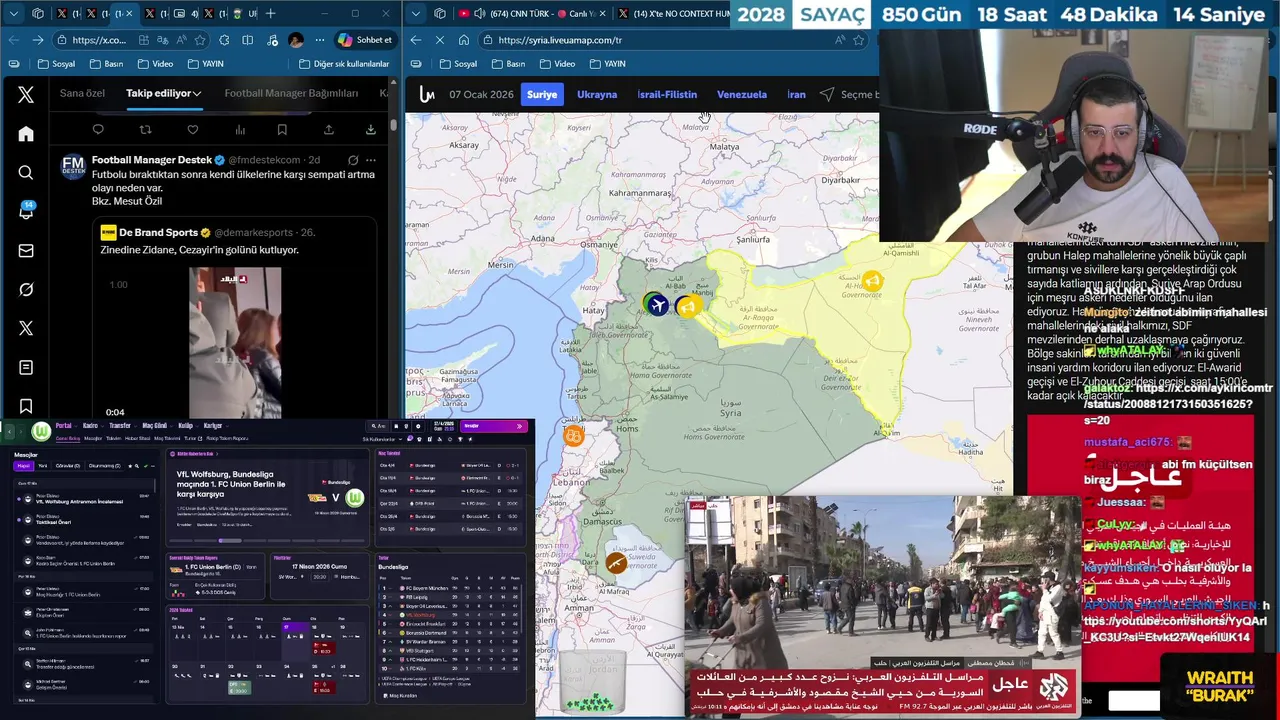The image size is (1280, 720).
Task: Expand Transfer menu in Football Manager
Action: 123,426
